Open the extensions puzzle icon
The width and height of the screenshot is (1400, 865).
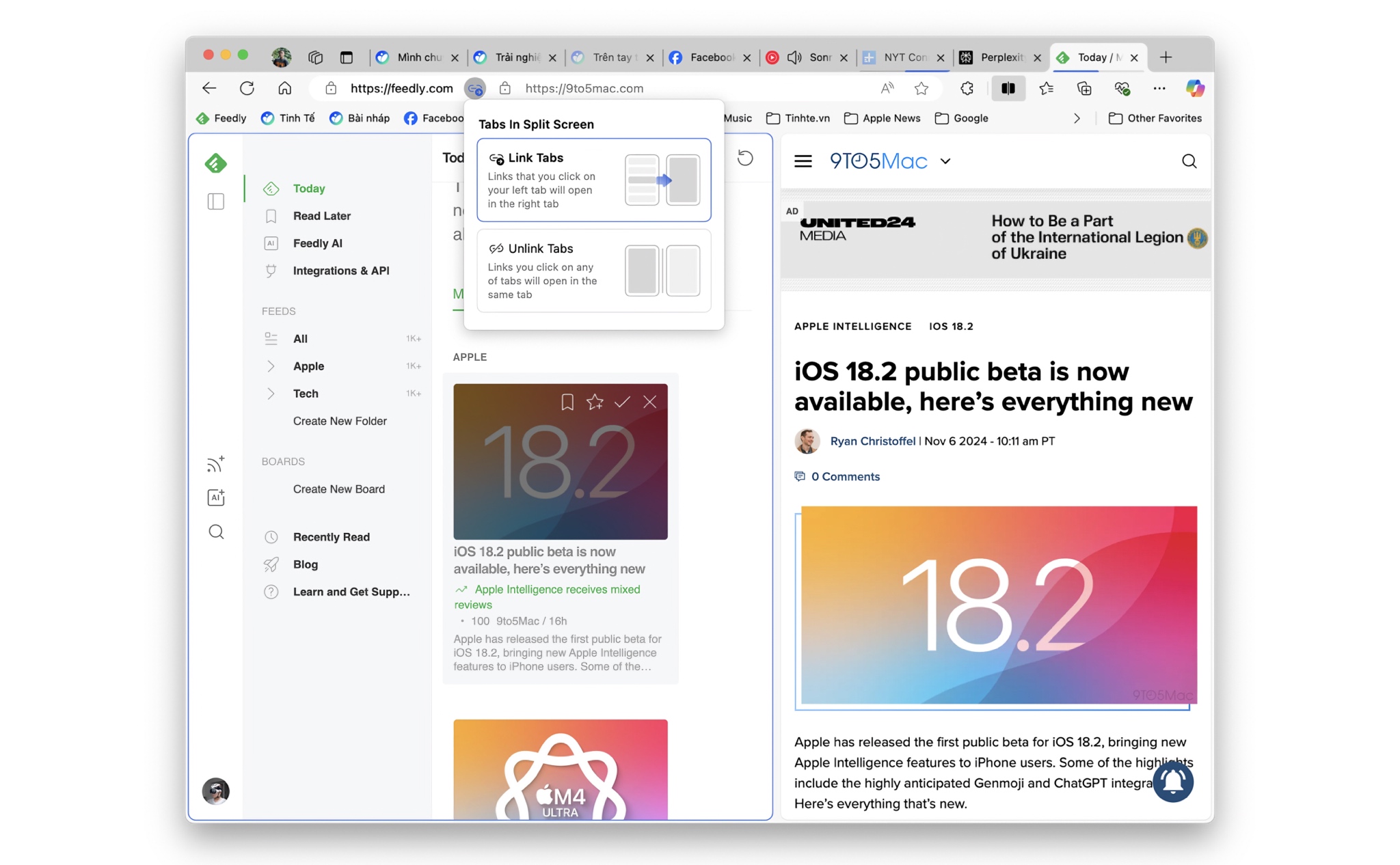click(967, 88)
